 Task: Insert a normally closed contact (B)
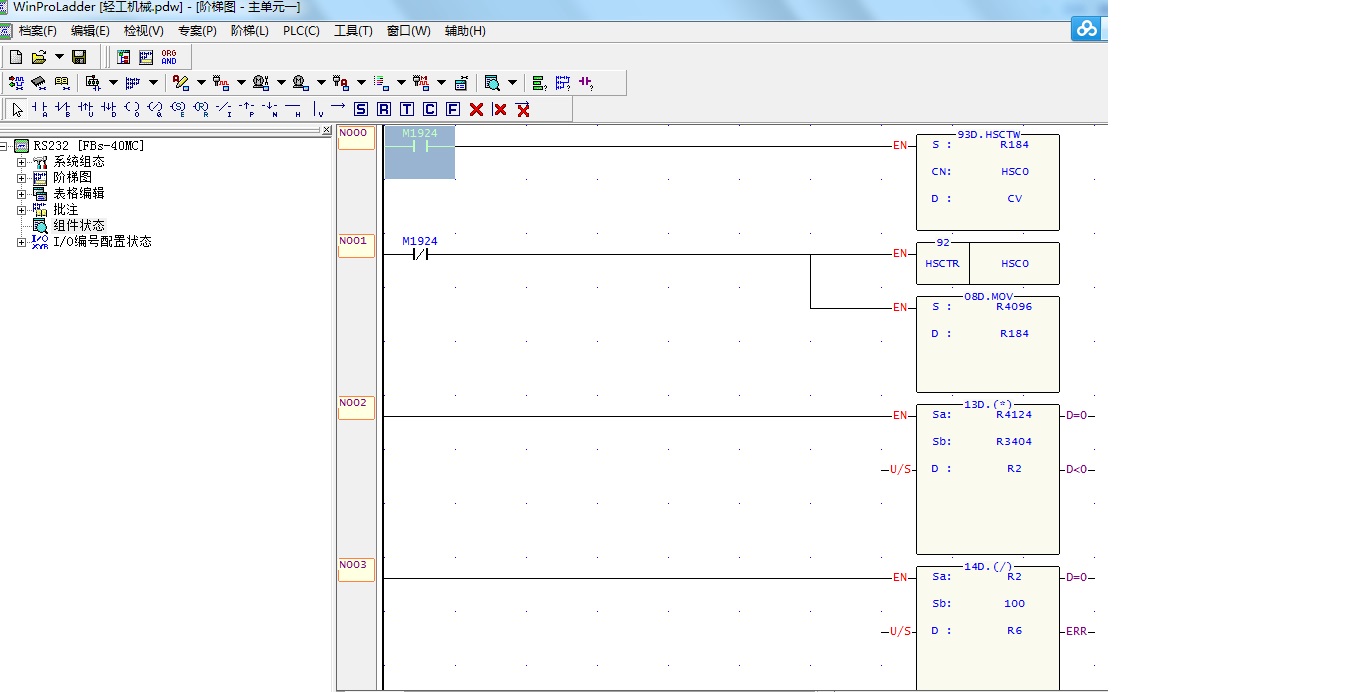(63, 109)
